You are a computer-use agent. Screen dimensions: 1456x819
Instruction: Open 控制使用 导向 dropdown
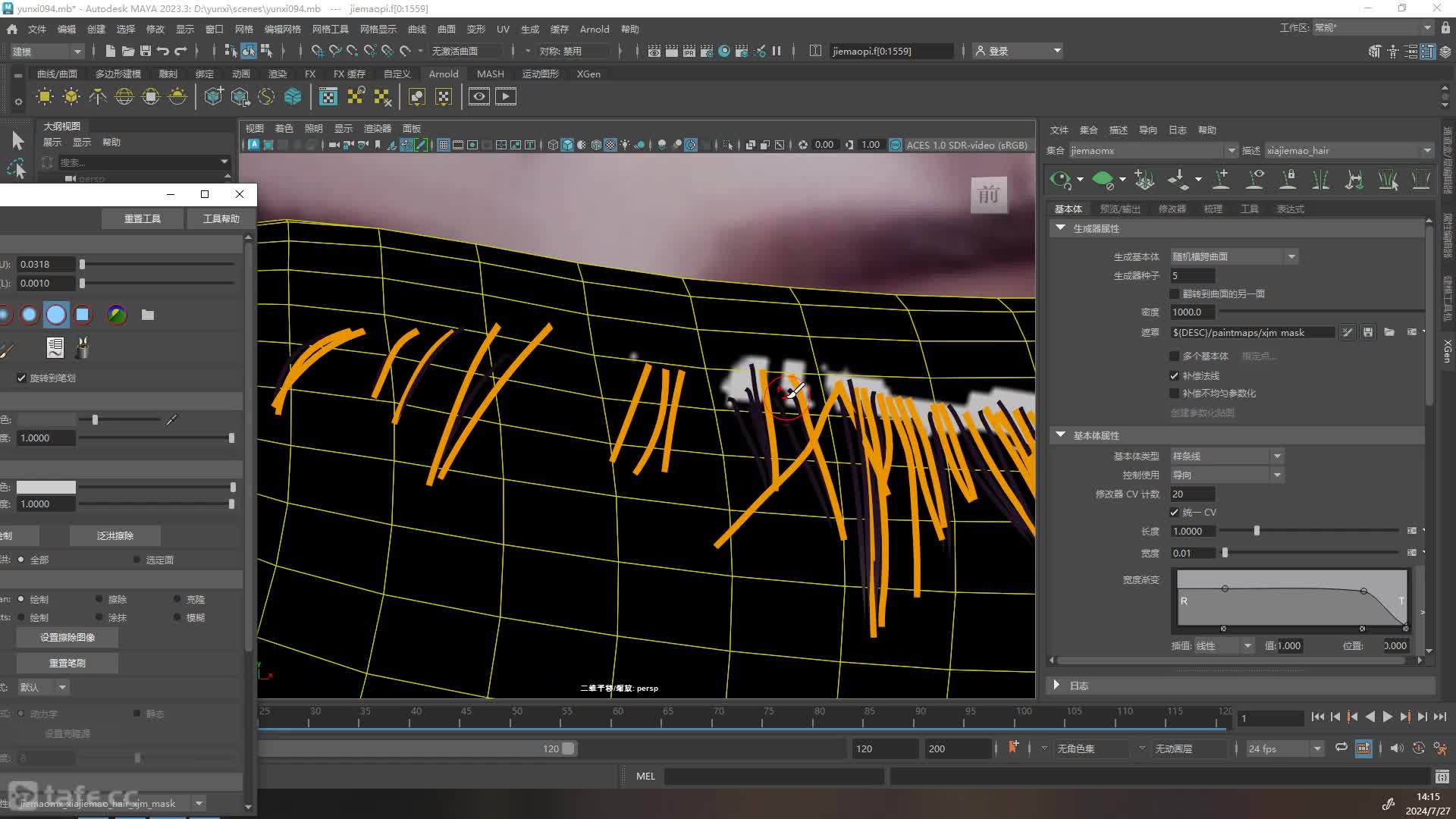tap(1227, 475)
